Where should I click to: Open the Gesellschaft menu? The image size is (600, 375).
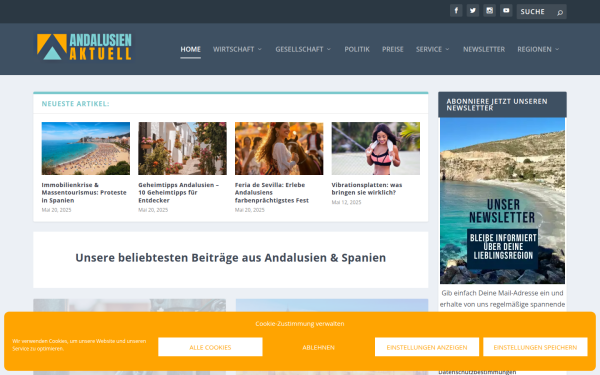coord(299,49)
